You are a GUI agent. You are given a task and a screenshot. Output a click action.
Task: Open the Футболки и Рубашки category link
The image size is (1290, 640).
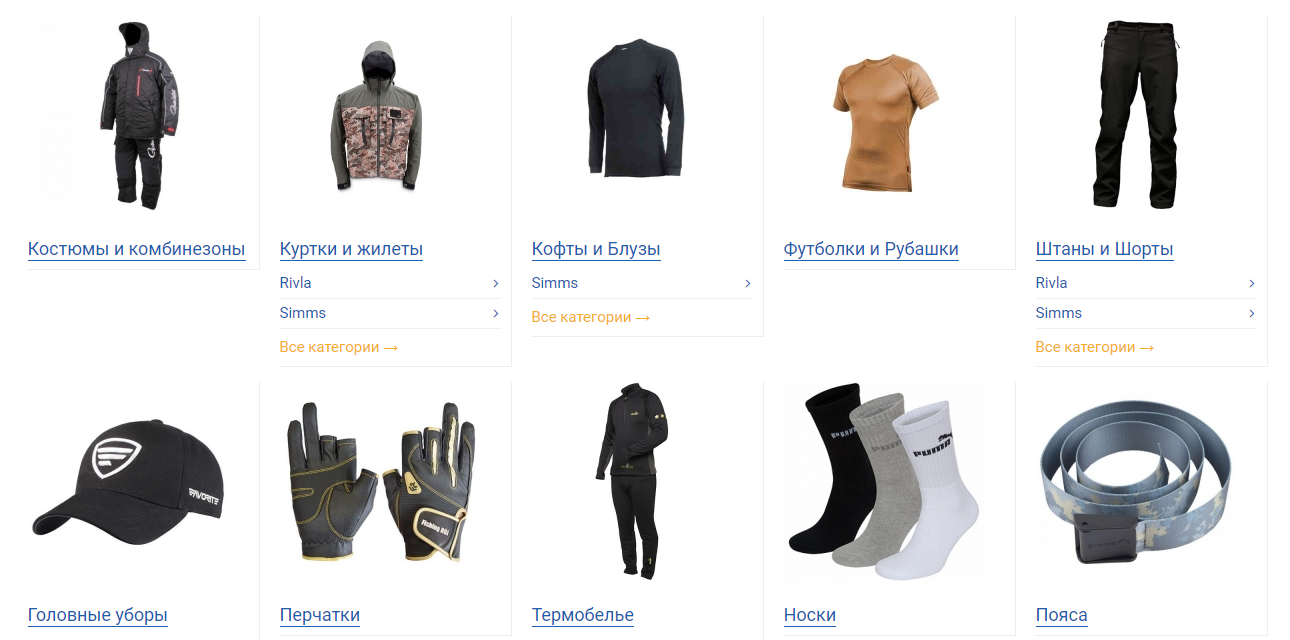871,249
